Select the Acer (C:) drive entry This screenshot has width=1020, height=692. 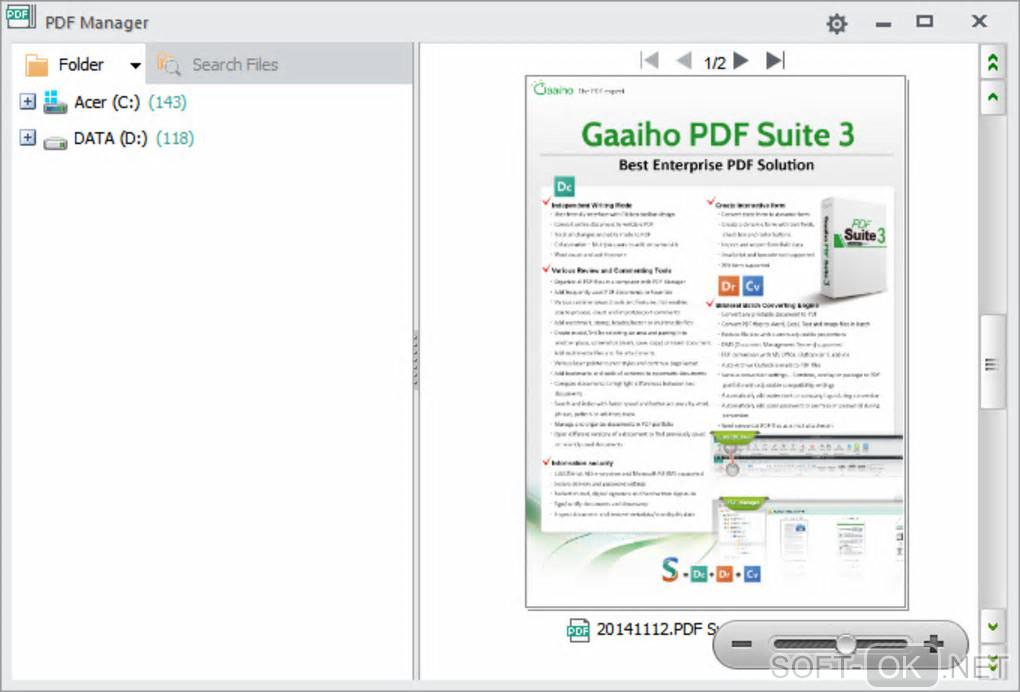click(107, 102)
